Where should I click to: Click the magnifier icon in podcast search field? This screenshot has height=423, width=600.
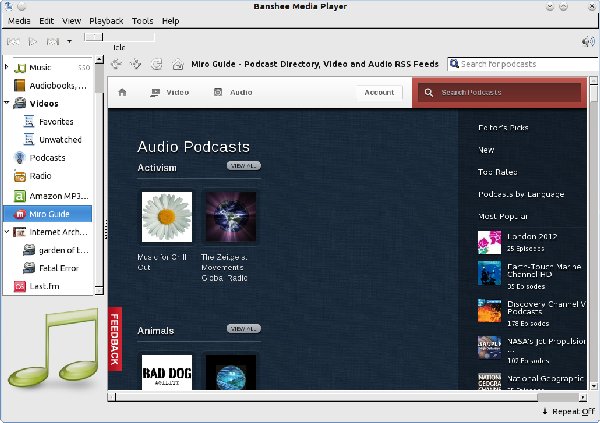pyautogui.click(x=454, y=64)
